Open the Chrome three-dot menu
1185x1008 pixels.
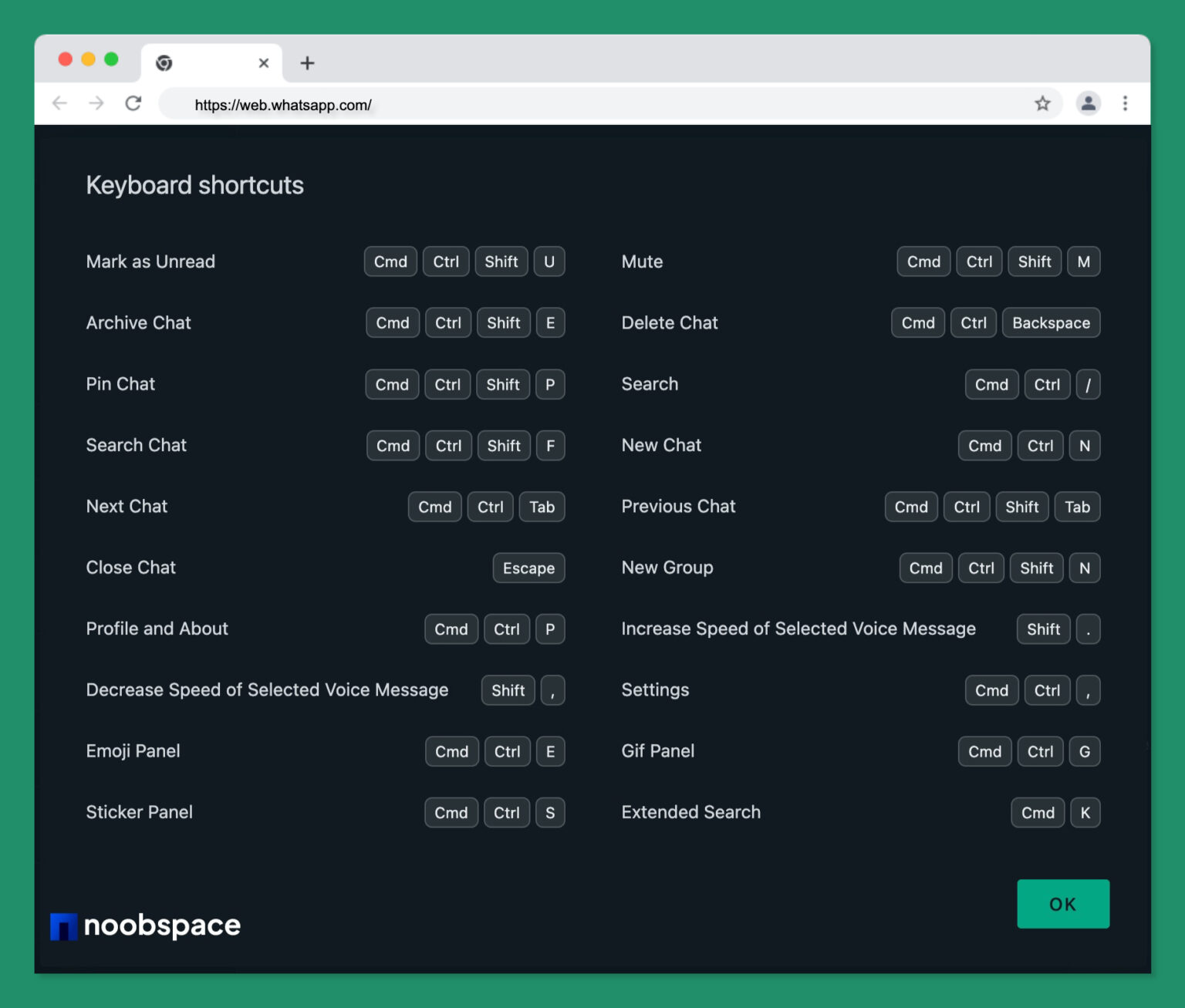(1125, 103)
